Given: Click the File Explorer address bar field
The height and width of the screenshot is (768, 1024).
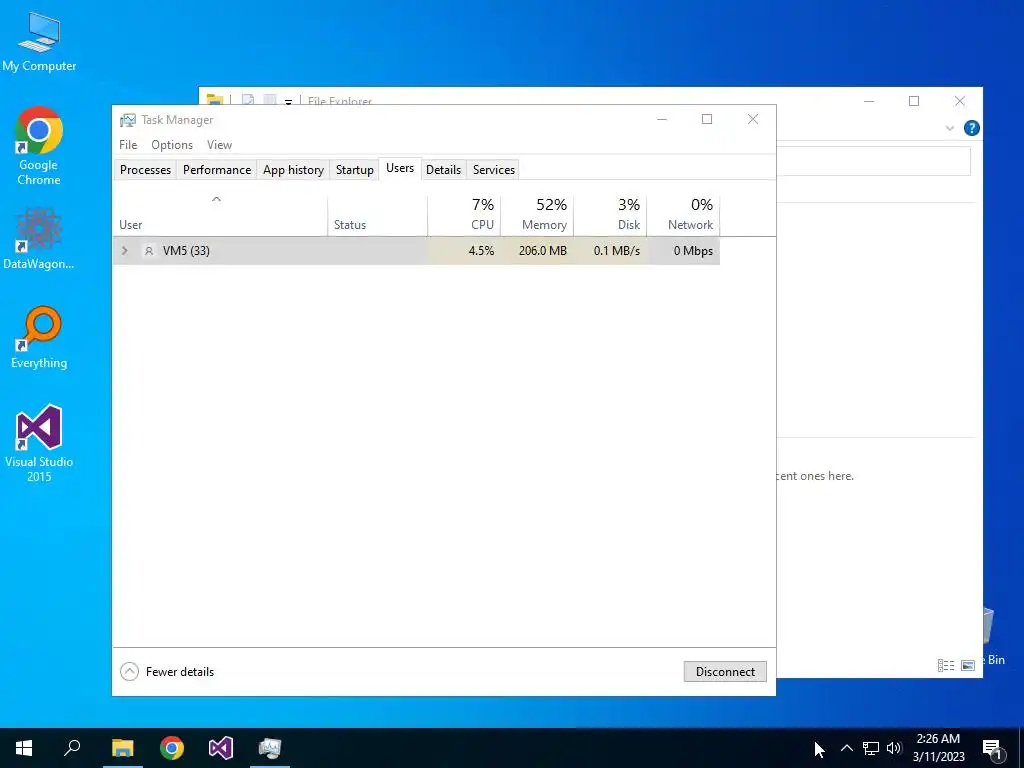Looking at the screenshot, I should coord(873,161).
